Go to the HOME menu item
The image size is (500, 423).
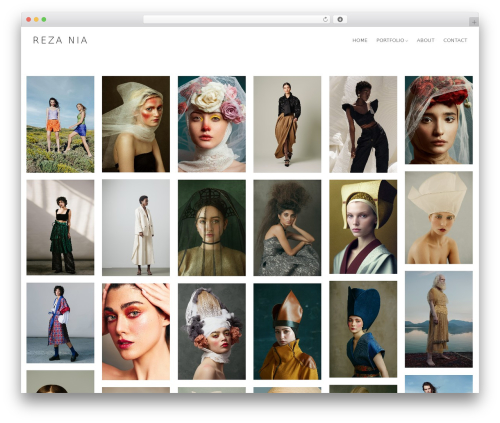coord(360,40)
